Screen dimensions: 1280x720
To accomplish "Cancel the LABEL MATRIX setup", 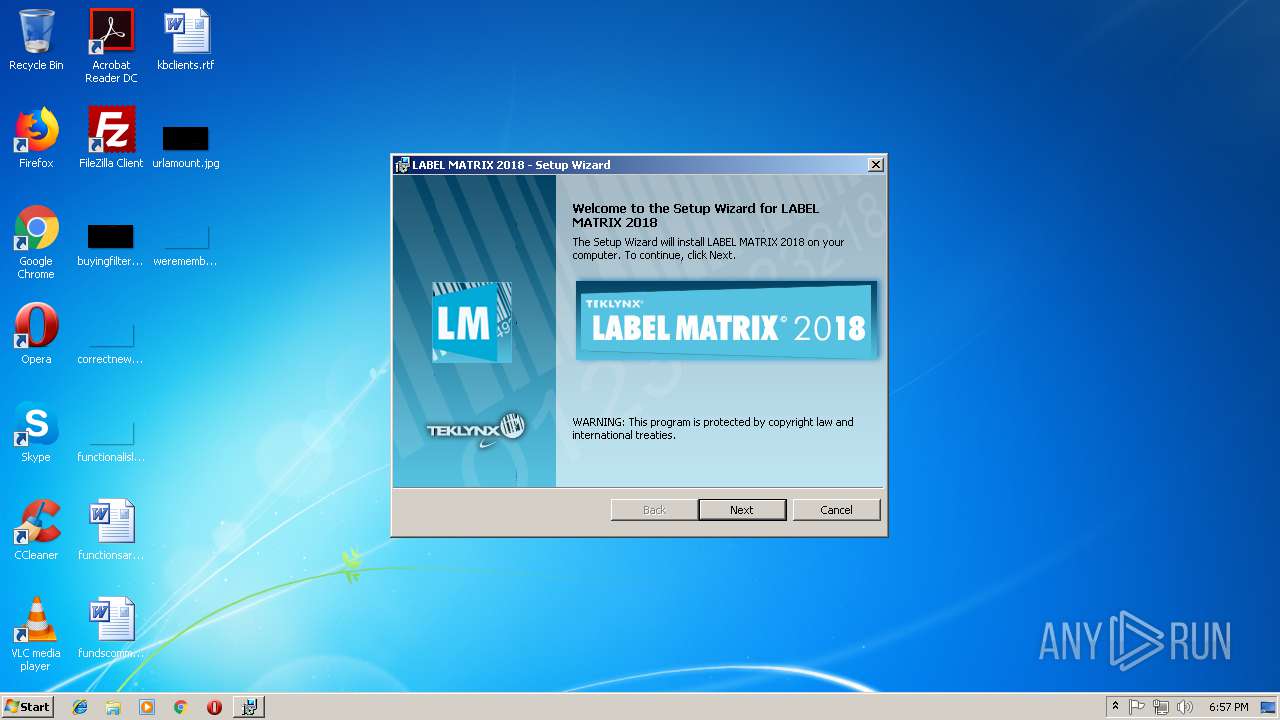I will click(836, 510).
